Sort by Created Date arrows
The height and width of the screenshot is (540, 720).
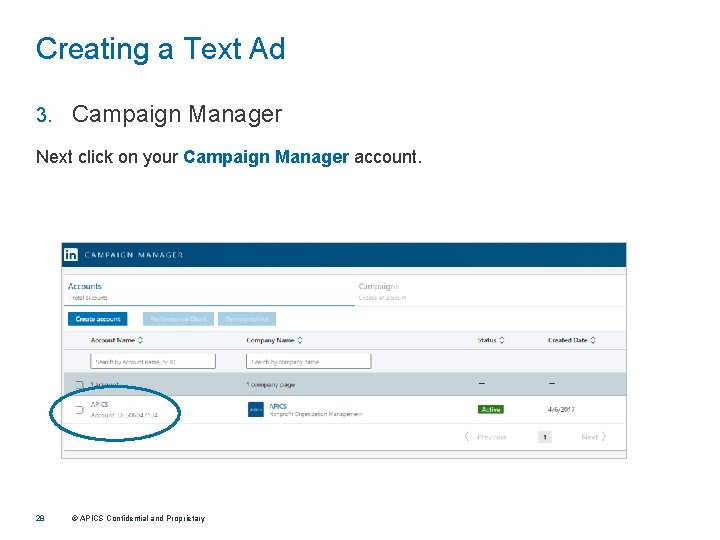click(x=595, y=341)
